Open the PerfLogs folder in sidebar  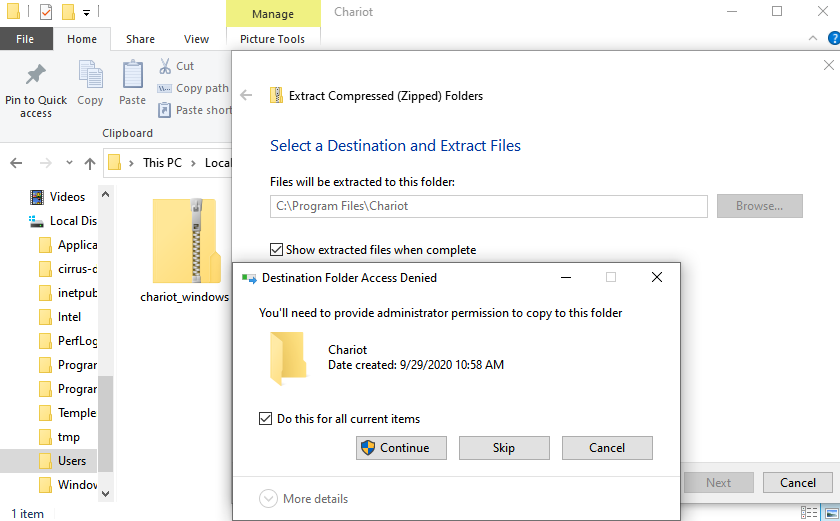point(68,341)
